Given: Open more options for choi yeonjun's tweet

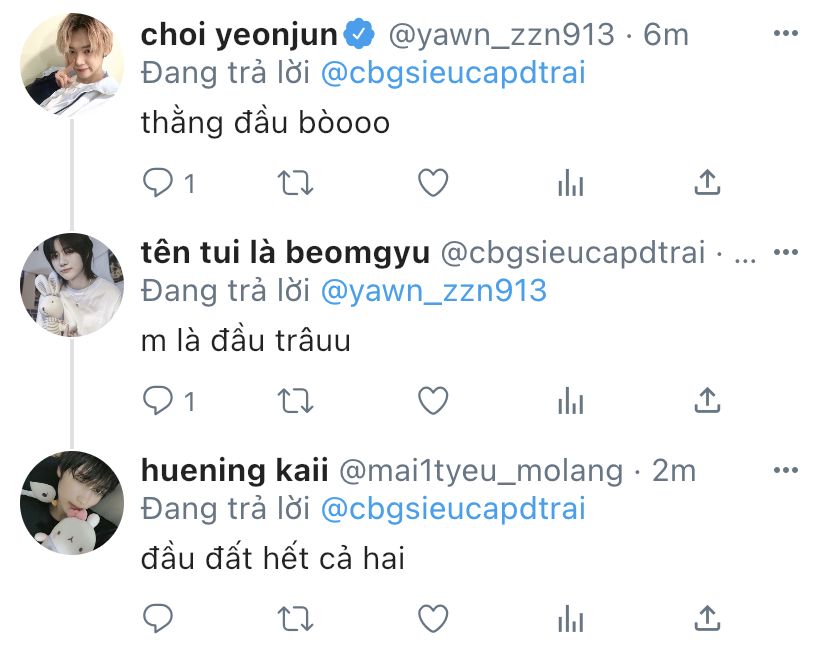Looking at the screenshot, I should click(785, 33).
